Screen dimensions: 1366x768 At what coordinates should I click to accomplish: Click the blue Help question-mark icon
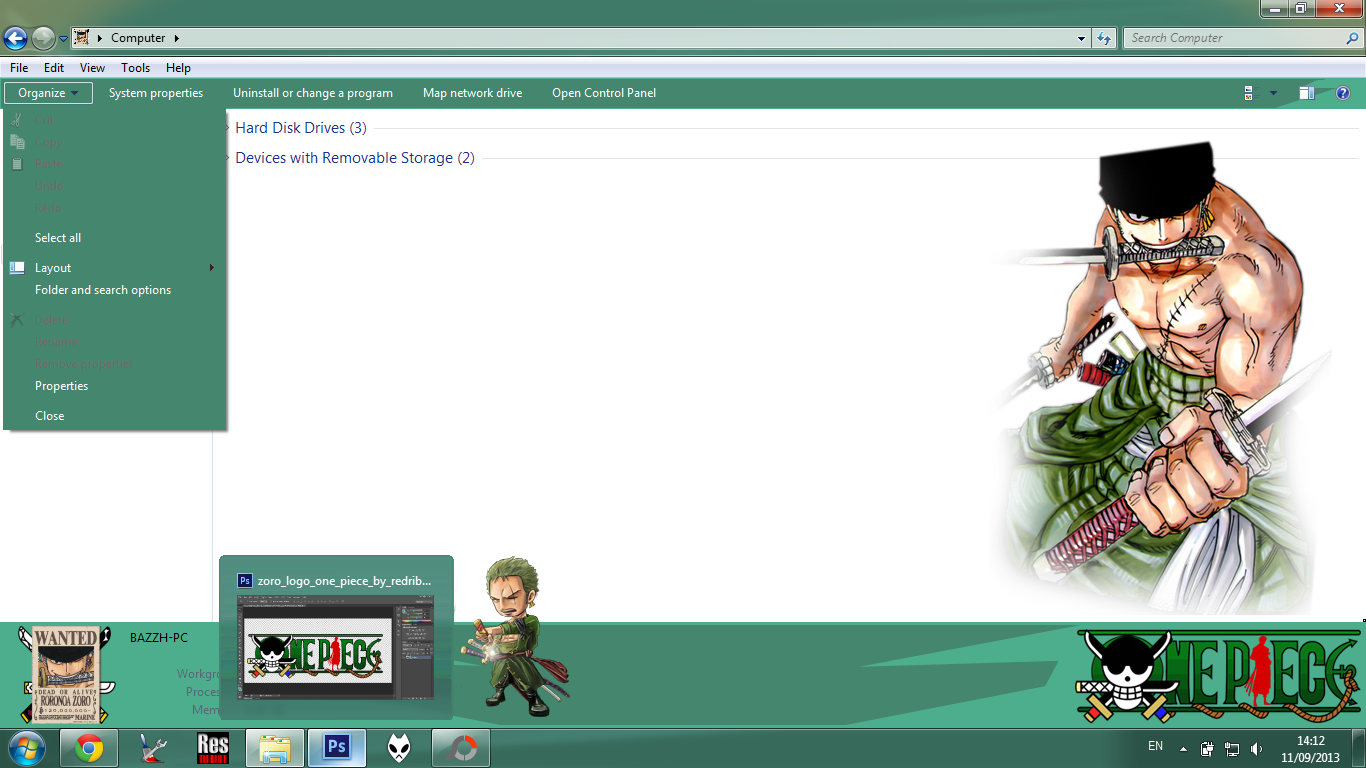coord(1343,93)
